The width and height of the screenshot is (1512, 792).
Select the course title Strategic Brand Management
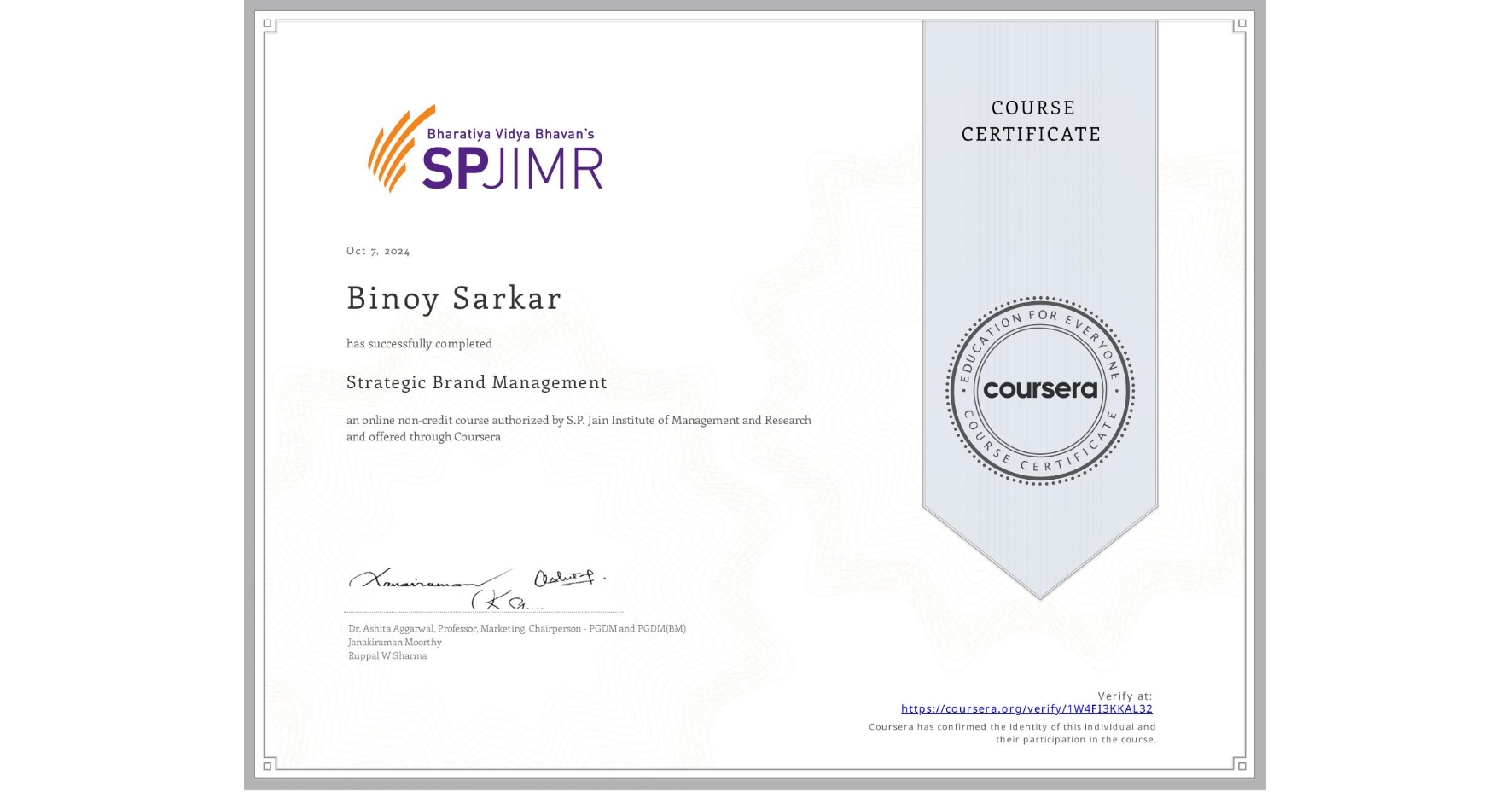[x=476, y=382]
